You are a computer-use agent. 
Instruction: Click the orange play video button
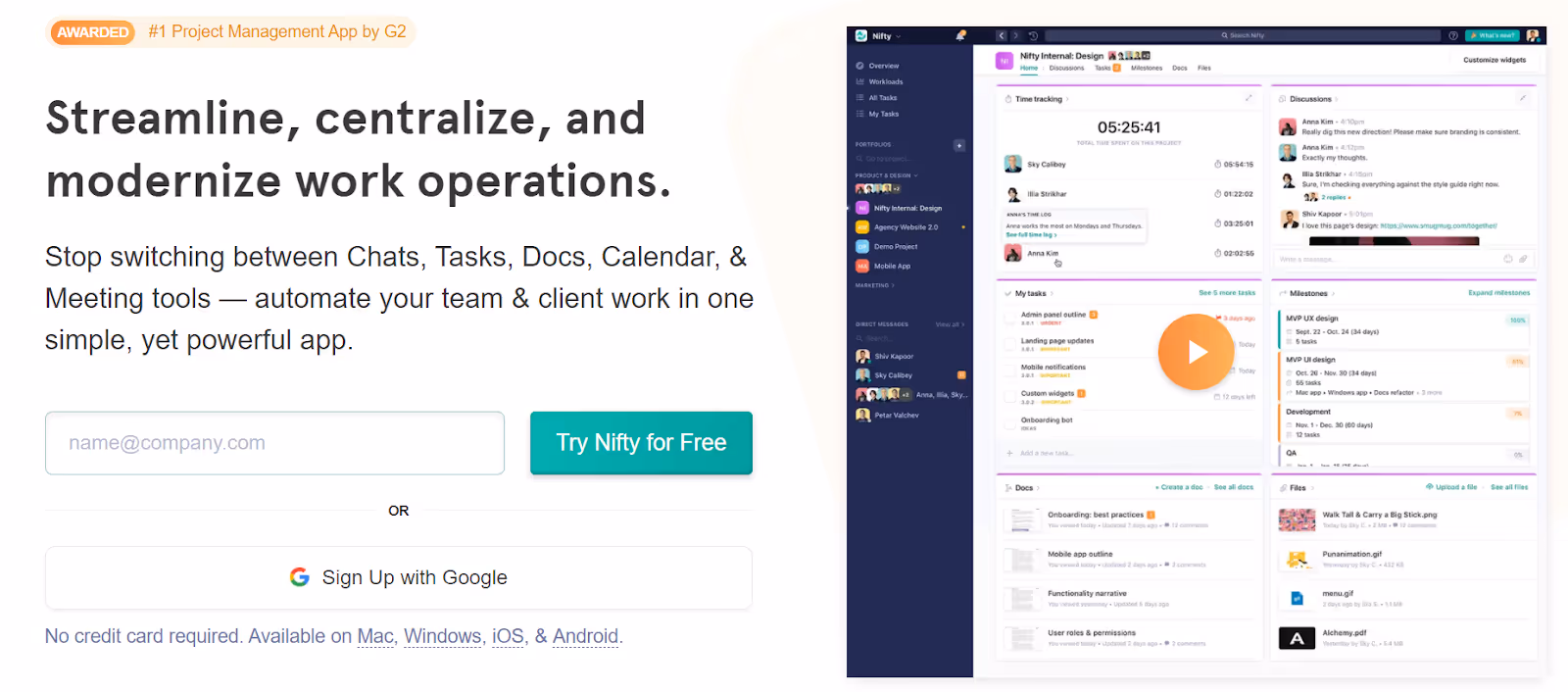tap(1196, 352)
